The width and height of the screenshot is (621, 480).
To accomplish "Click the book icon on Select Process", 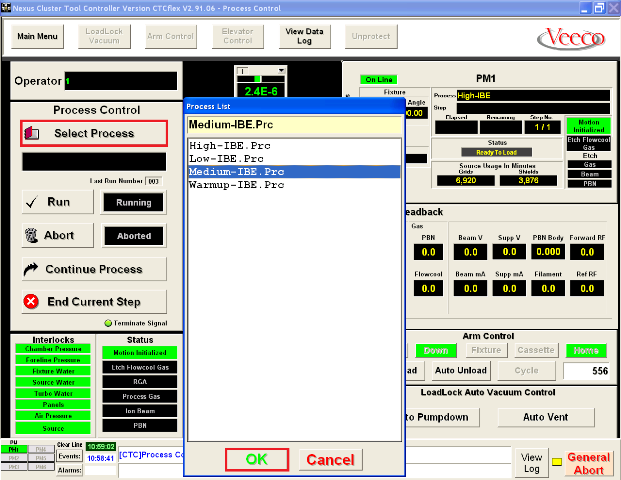I will tap(34, 133).
